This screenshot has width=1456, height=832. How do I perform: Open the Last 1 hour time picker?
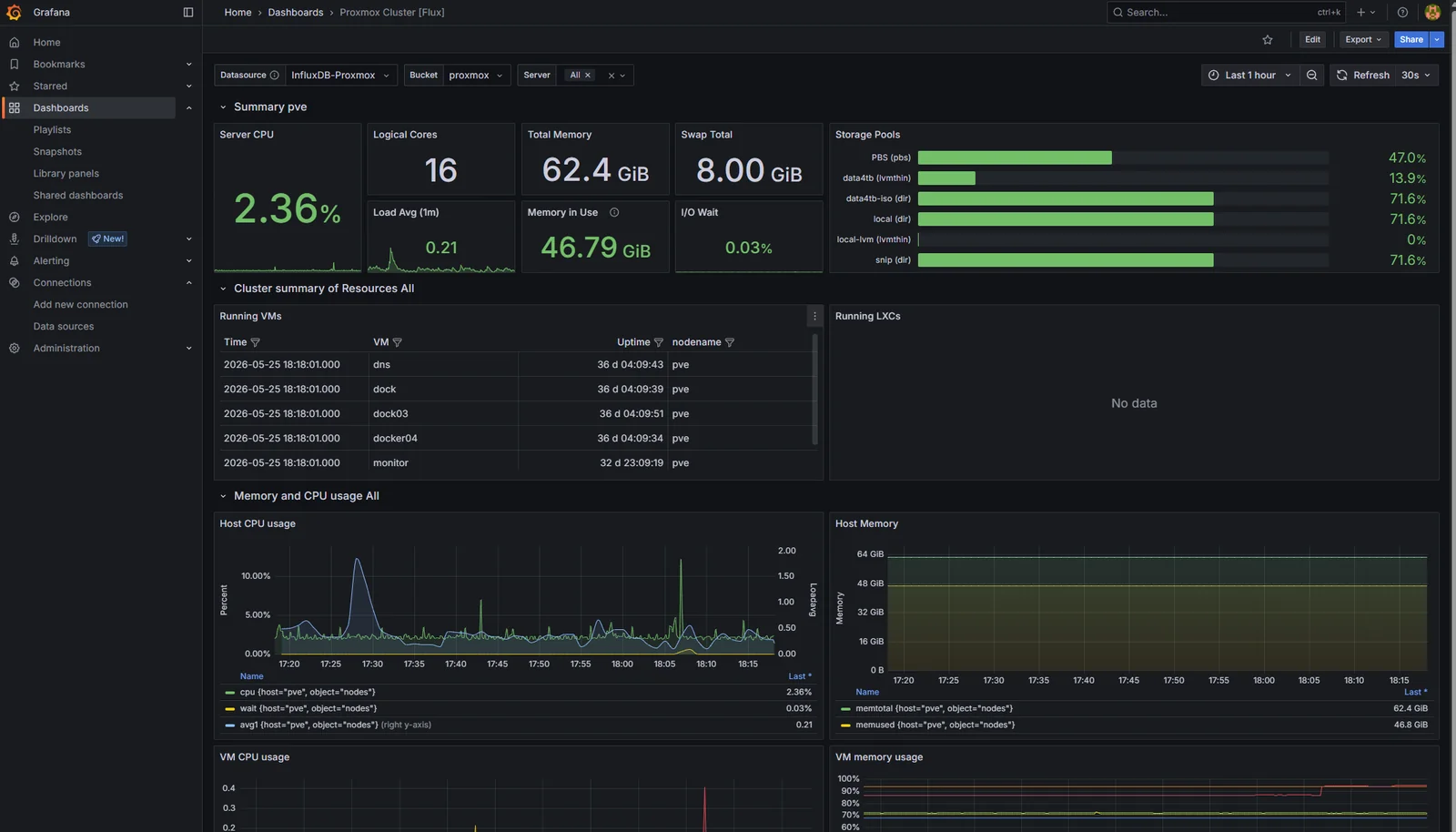click(x=1249, y=76)
